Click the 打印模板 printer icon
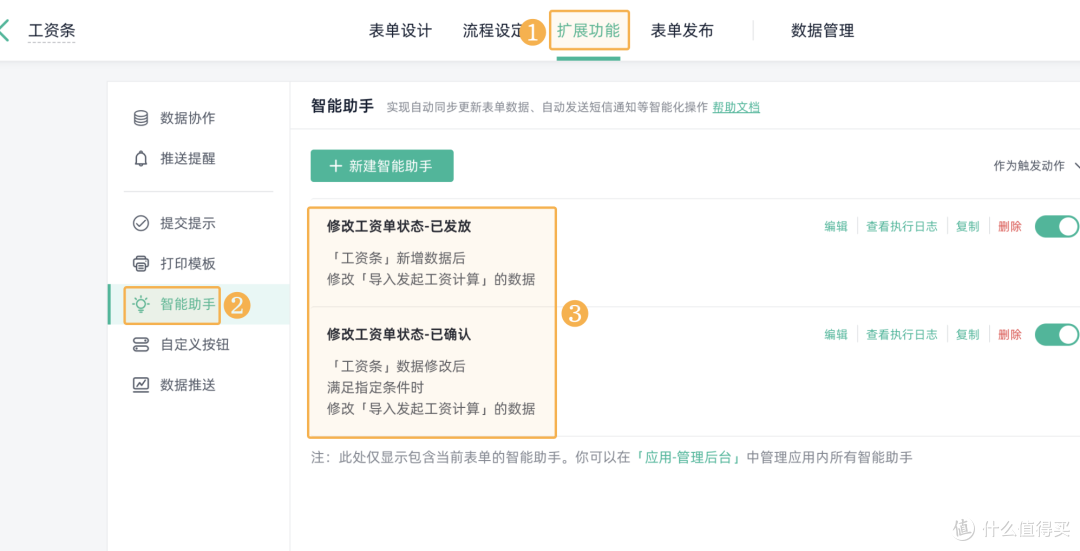 click(x=141, y=263)
